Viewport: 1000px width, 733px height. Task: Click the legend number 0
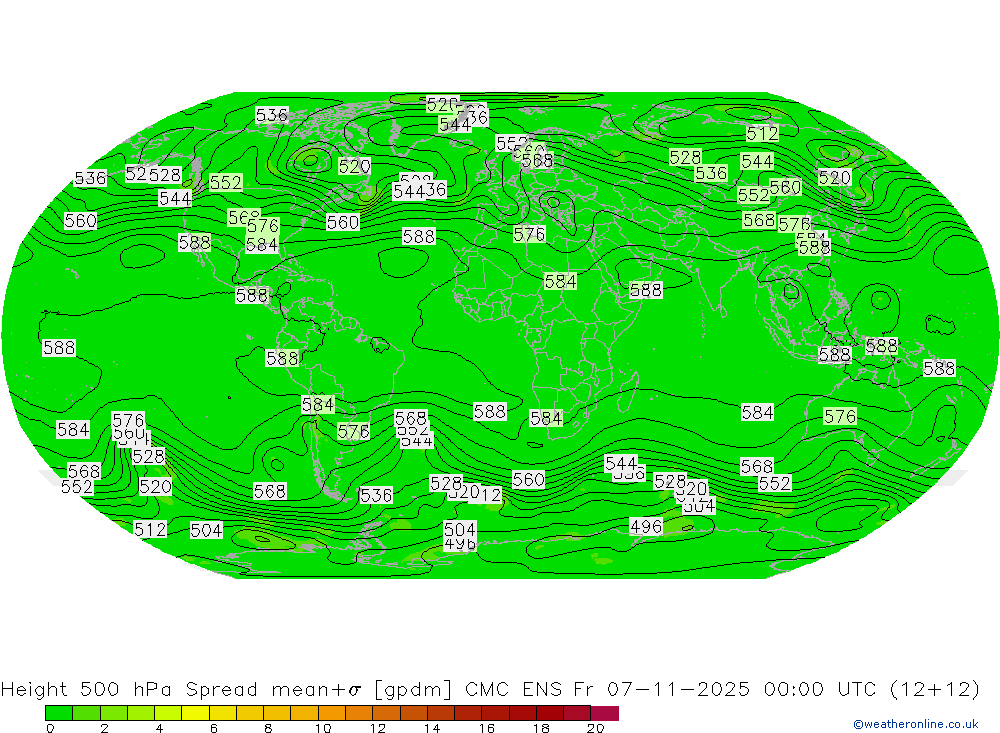pyautogui.click(x=50, y=728)
